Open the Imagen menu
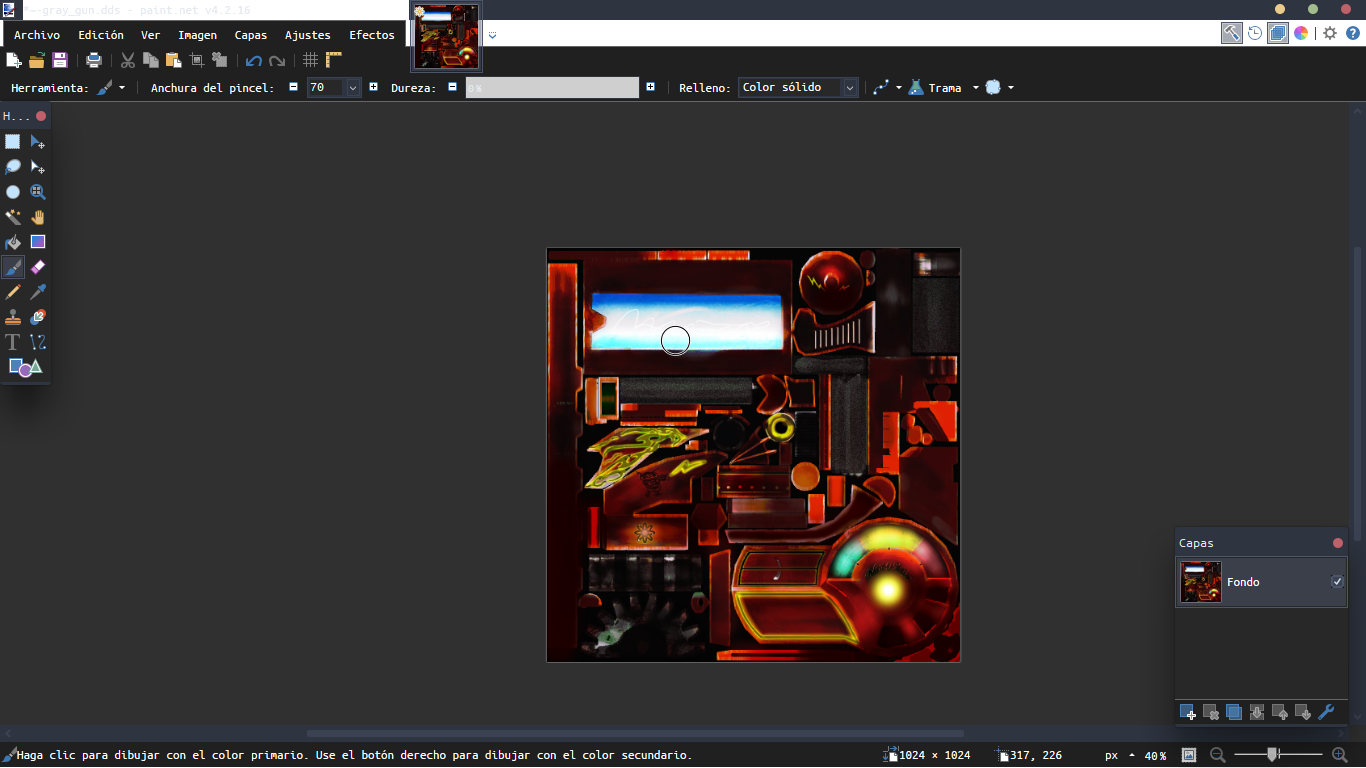Screen dimensions: 1366x768 [x=197, y=35]
